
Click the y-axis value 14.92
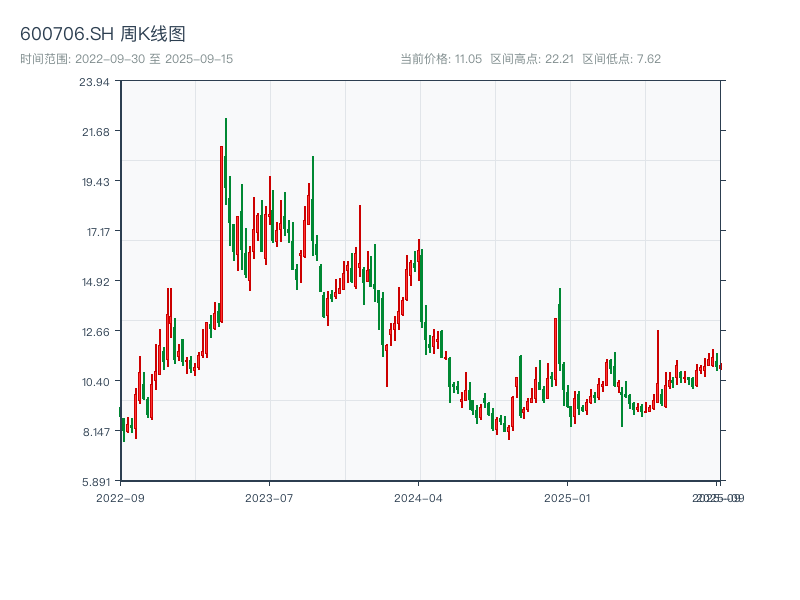(96, 282)
